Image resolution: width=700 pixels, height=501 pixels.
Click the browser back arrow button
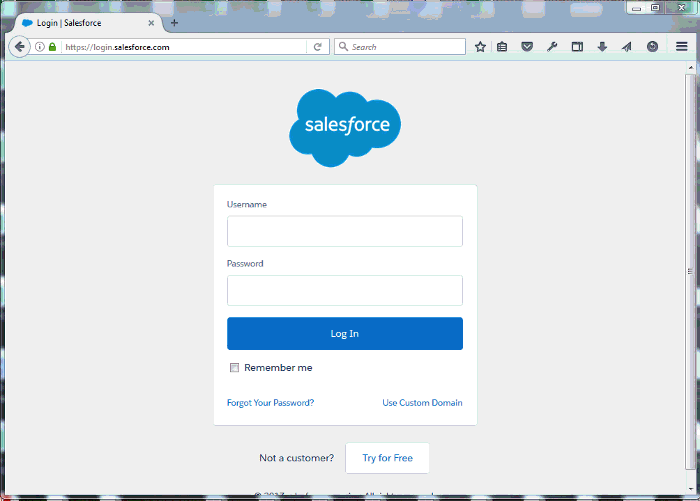point(19,47)
